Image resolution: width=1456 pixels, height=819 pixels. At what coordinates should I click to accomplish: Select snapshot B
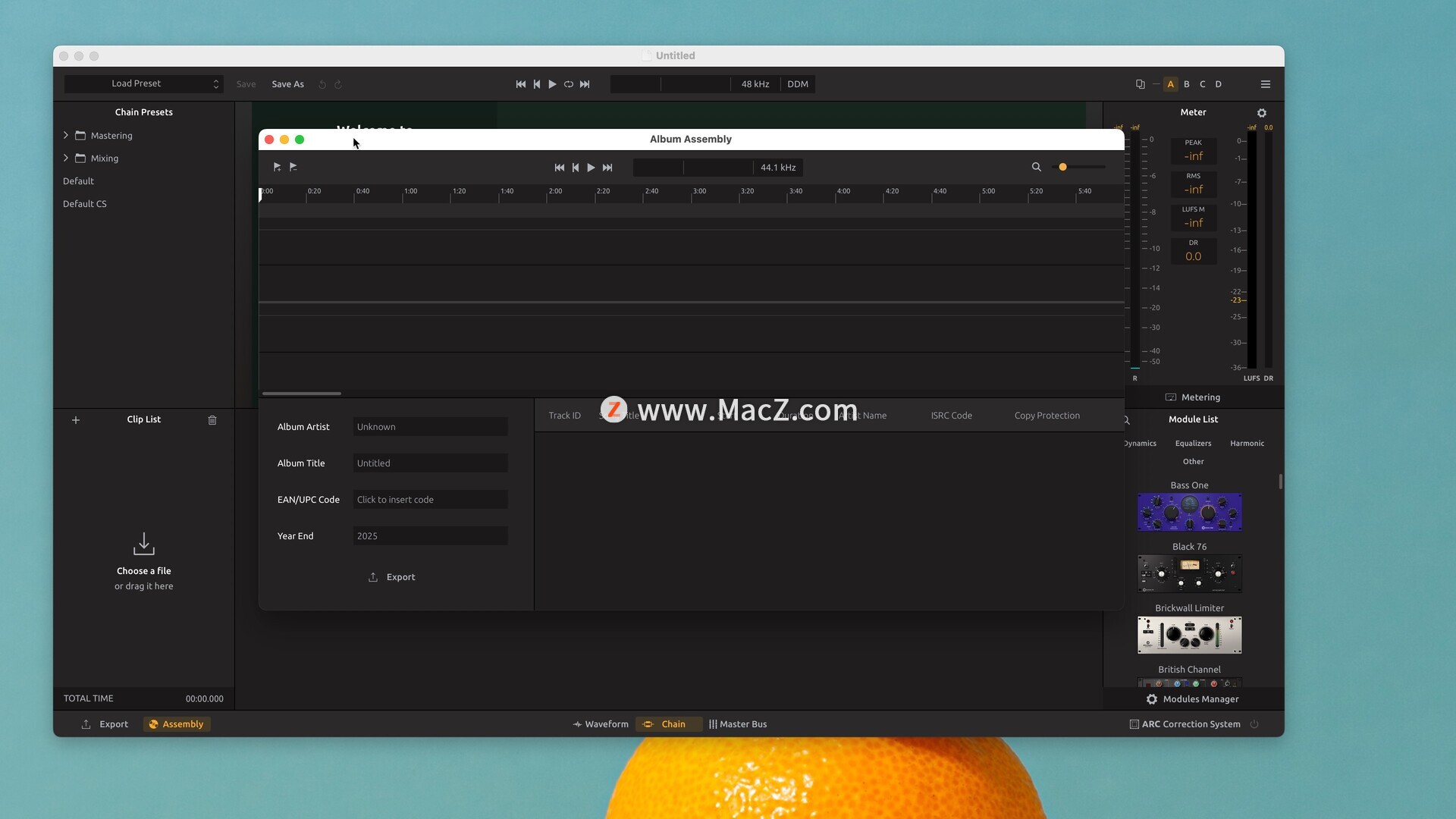(x=1187, y=84)
